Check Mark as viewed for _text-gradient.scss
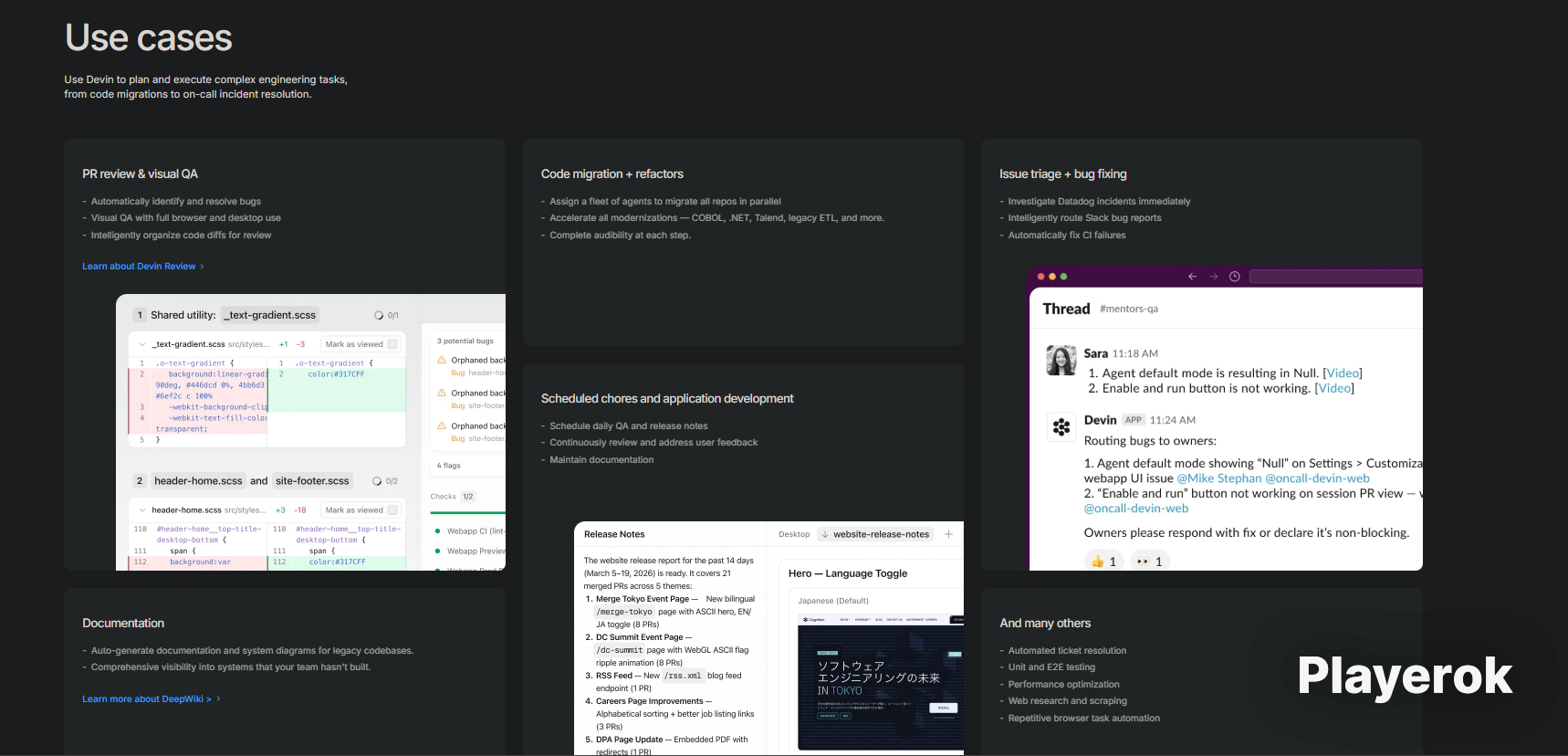This screenshot has width=1568, height=756. (x=392, y=344)
